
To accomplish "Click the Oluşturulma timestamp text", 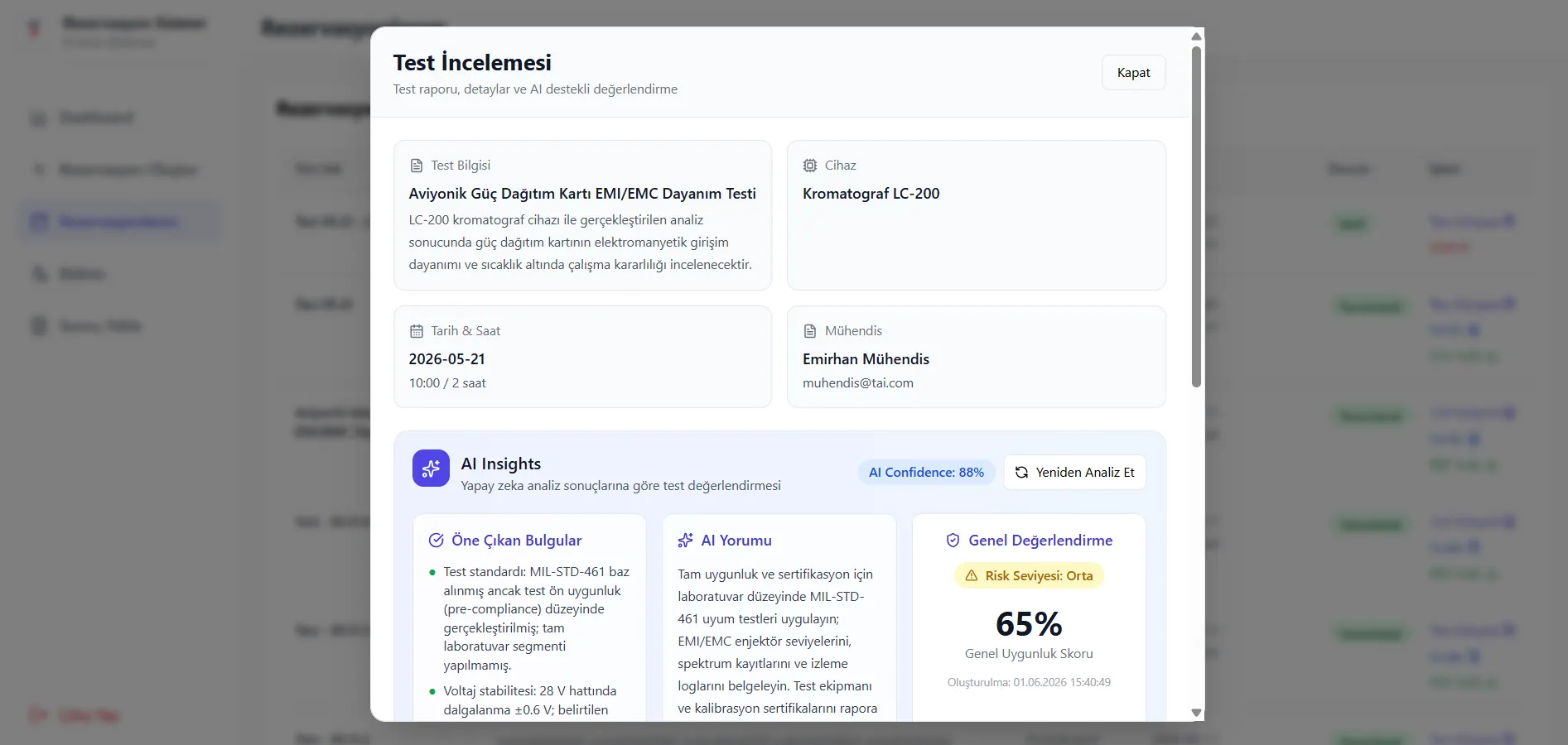I will pos(1029,683).
